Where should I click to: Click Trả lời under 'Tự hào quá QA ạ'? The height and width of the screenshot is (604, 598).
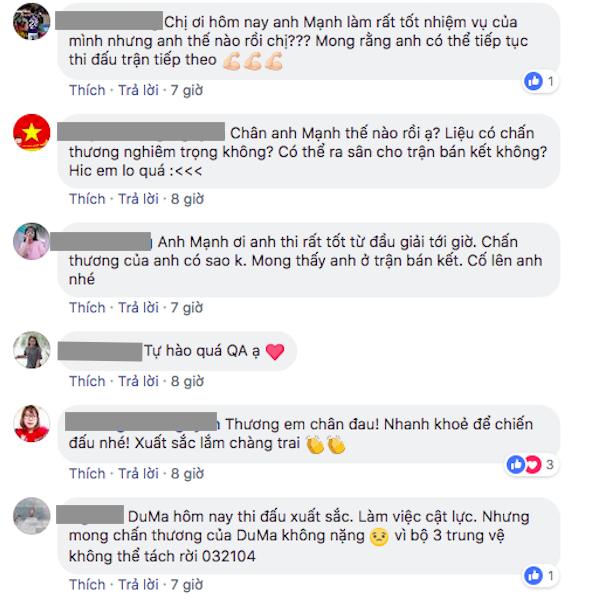138,381
